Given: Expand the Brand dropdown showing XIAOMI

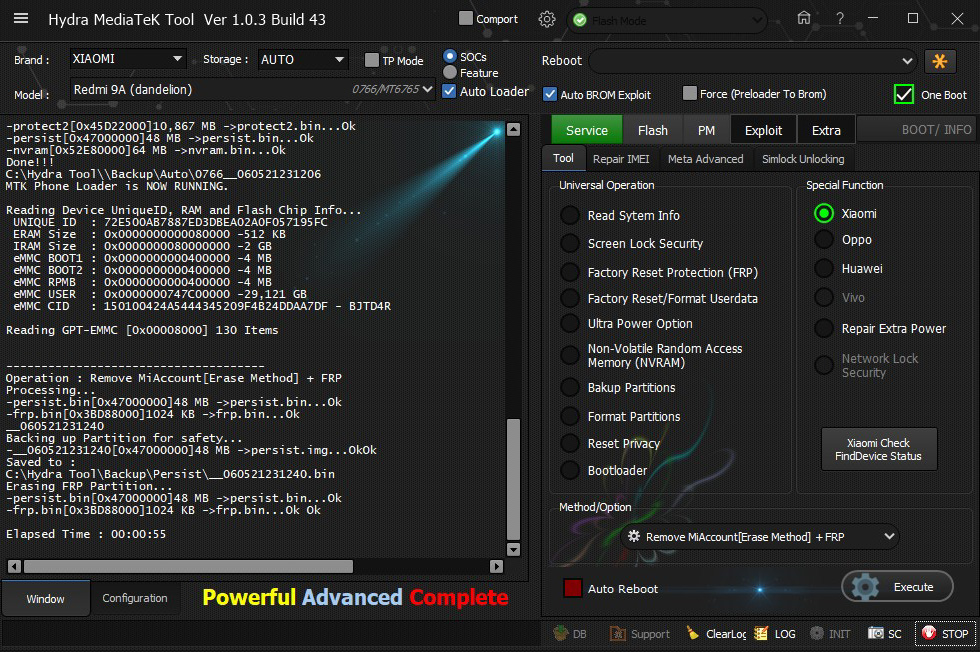Looking at the screenshot, I should pos(128,59).
